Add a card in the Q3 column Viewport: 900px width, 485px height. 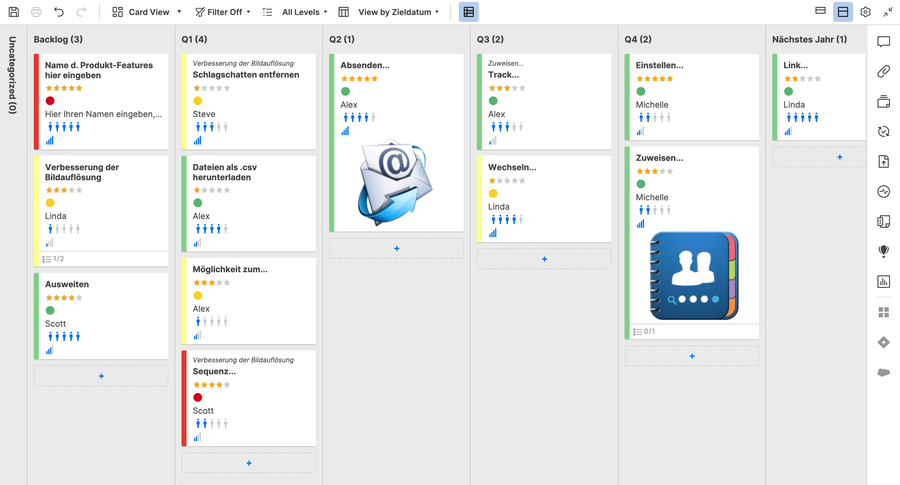click(x=544, y=259)
